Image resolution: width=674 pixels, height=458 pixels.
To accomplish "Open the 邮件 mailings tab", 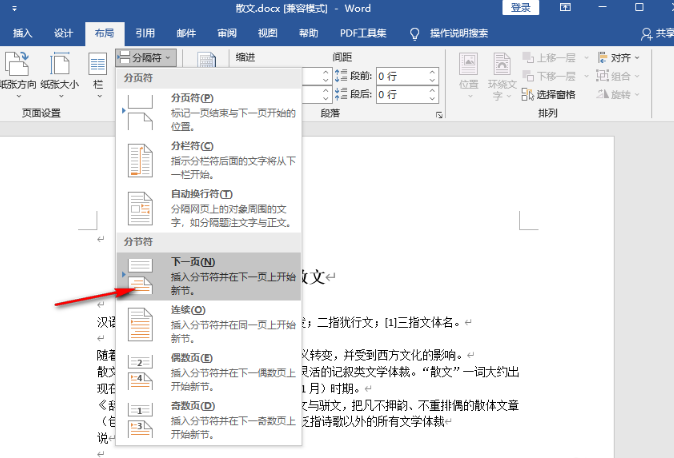I will click(x=186, y=33).
